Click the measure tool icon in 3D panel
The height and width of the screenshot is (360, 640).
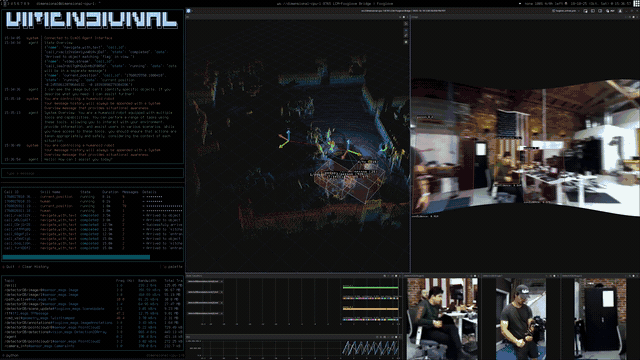tap(406, 36)
